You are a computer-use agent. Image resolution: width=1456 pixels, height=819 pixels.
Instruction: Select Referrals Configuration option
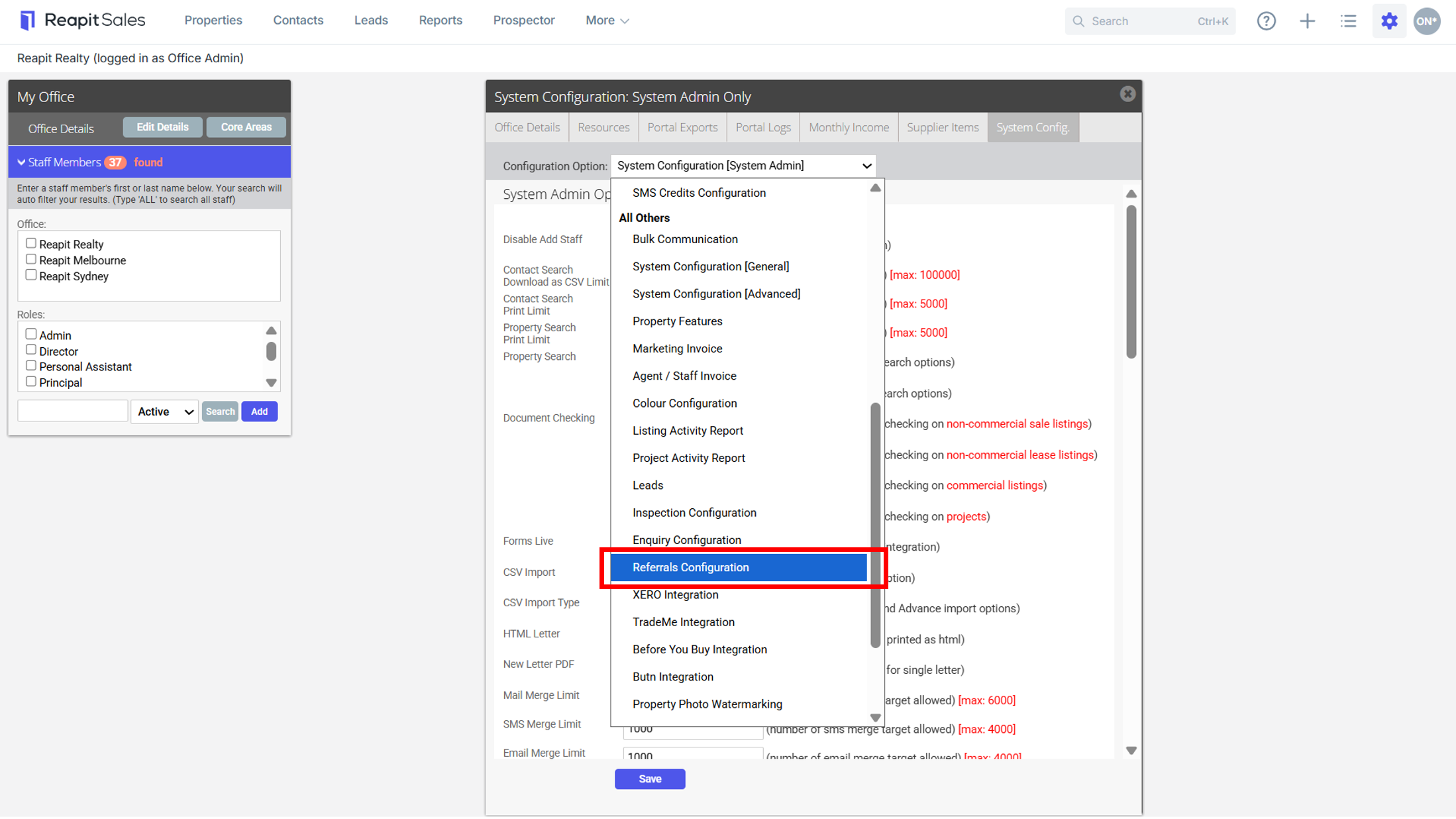click(738, 568)
